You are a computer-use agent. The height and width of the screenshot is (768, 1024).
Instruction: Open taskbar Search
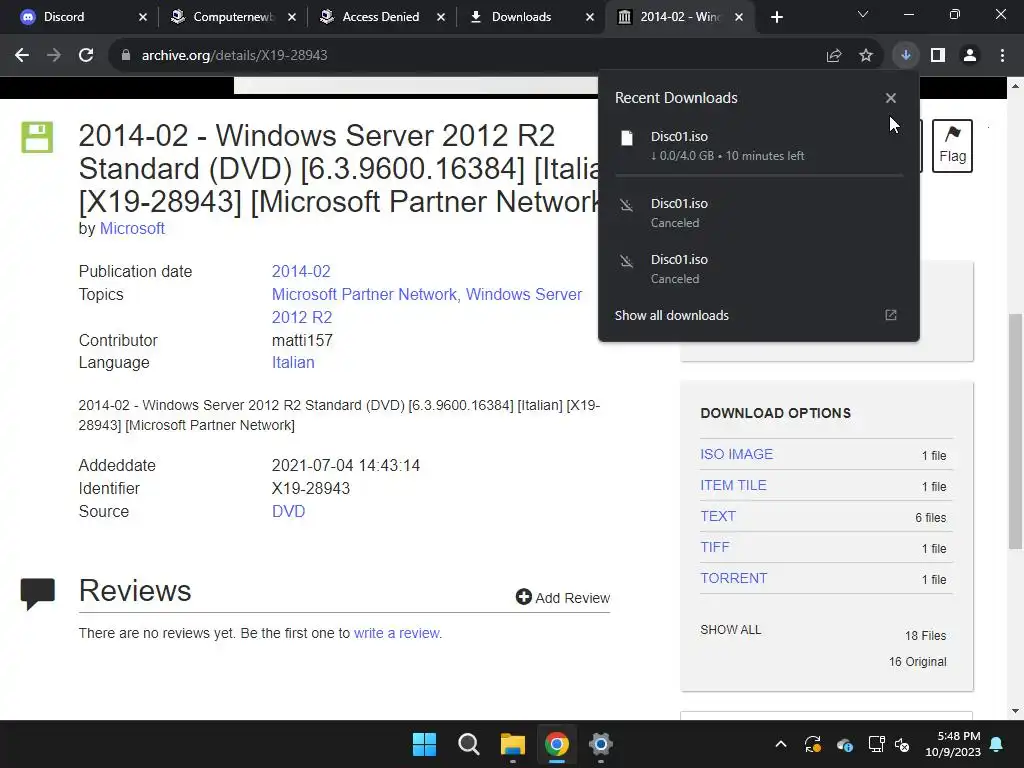468,744
